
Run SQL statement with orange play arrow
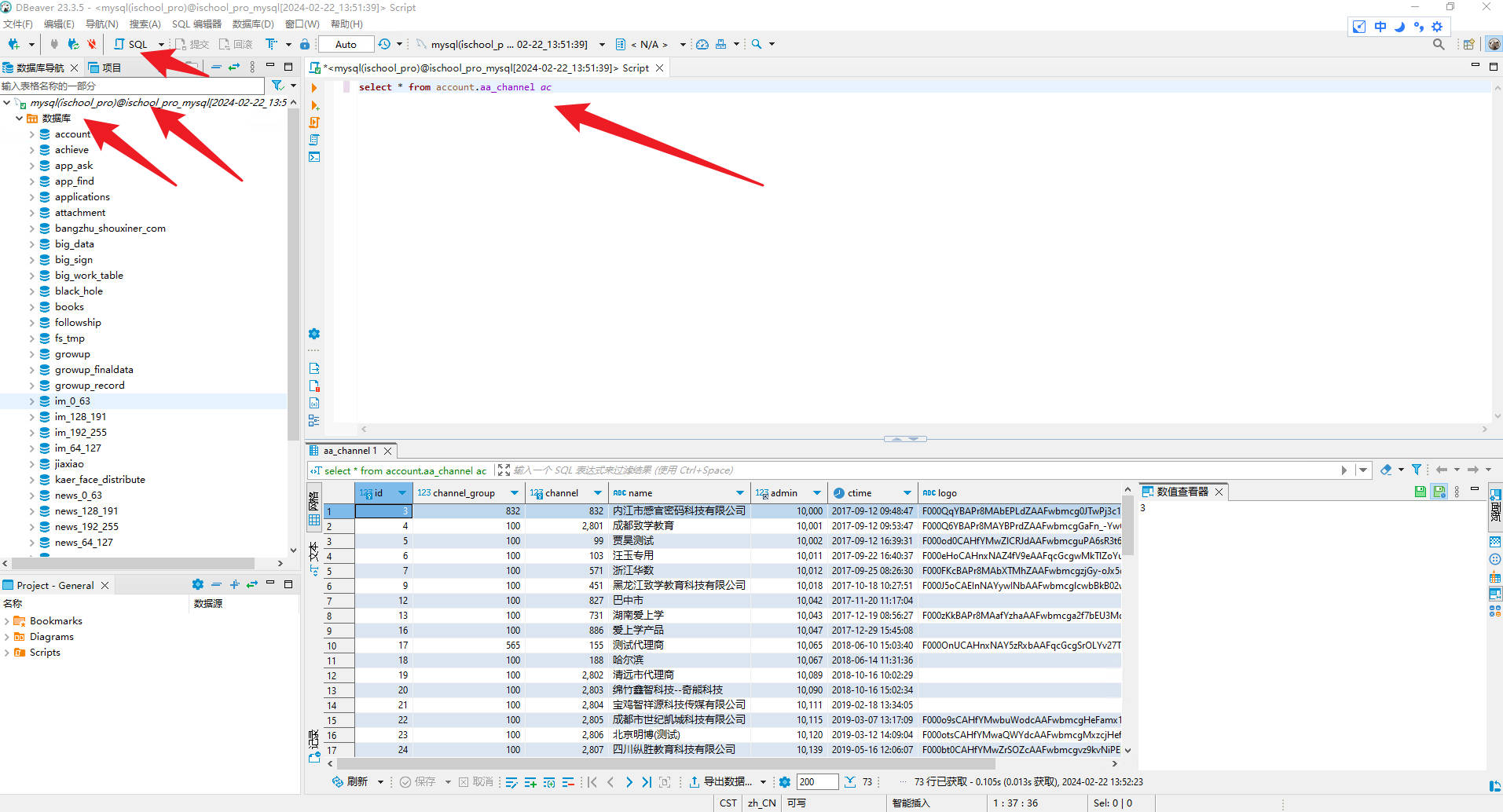coord(314,88)
